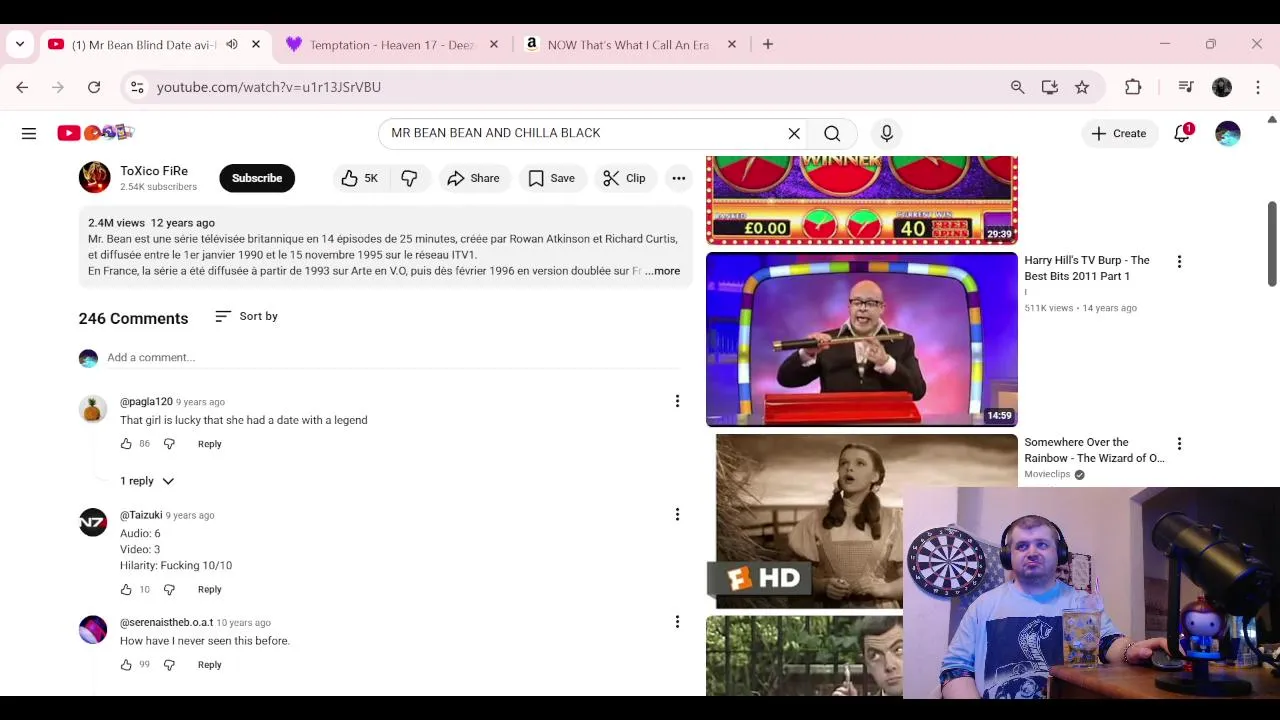Open the YouTube hamburger guide menu
The width and height of the screenshot is (1280, 720).
click(29, 133)
